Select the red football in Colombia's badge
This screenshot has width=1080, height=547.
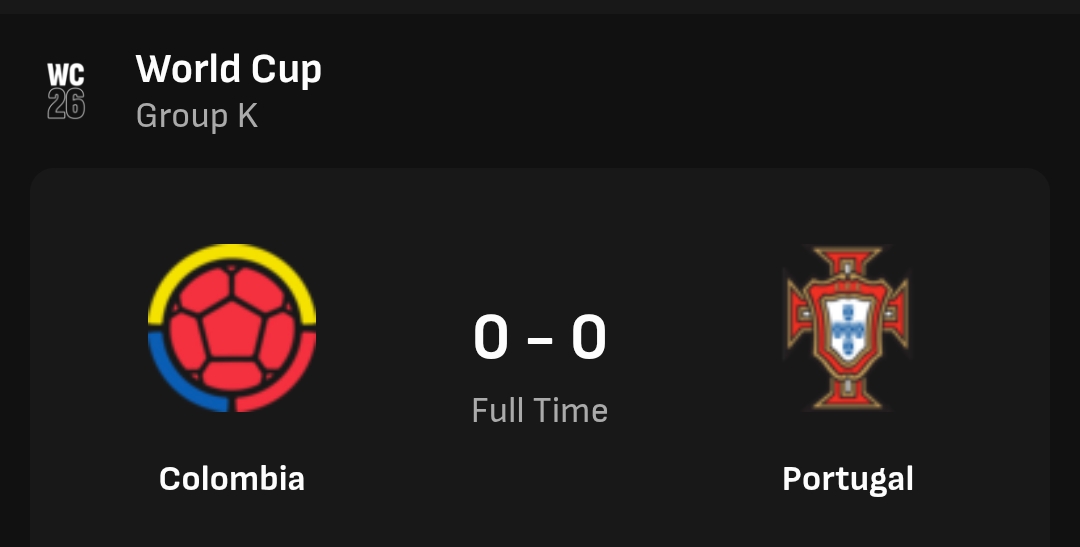tap(231, 329)
